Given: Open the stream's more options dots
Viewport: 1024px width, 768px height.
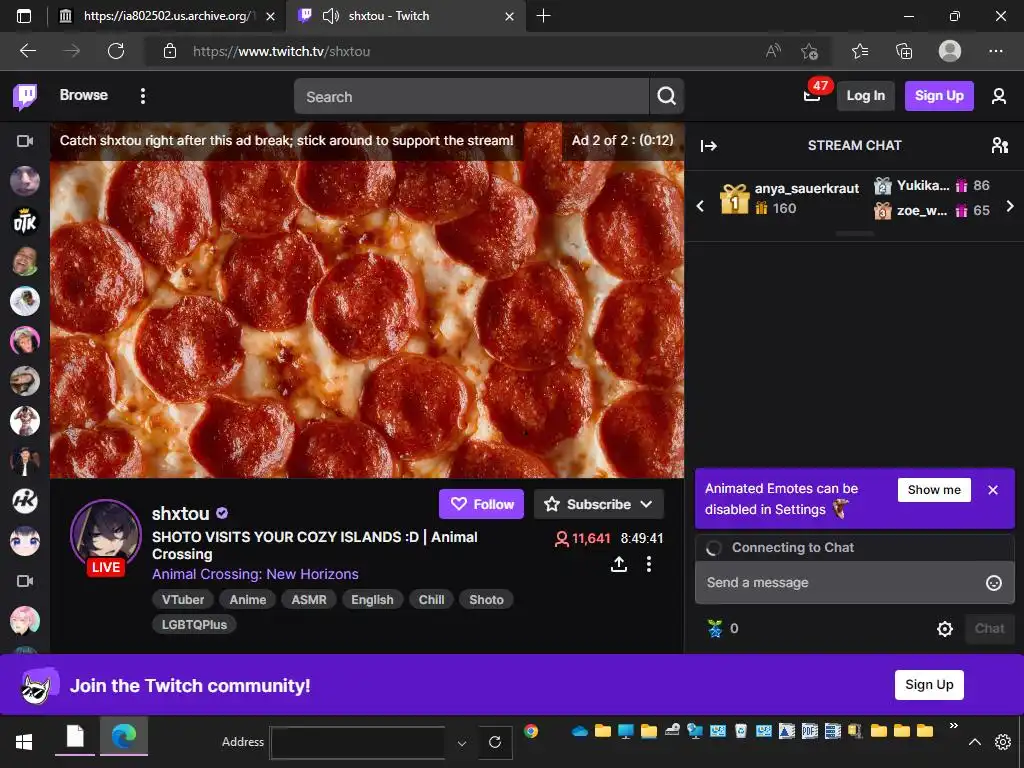Looking at the screenshot, I should click(648, 564).
